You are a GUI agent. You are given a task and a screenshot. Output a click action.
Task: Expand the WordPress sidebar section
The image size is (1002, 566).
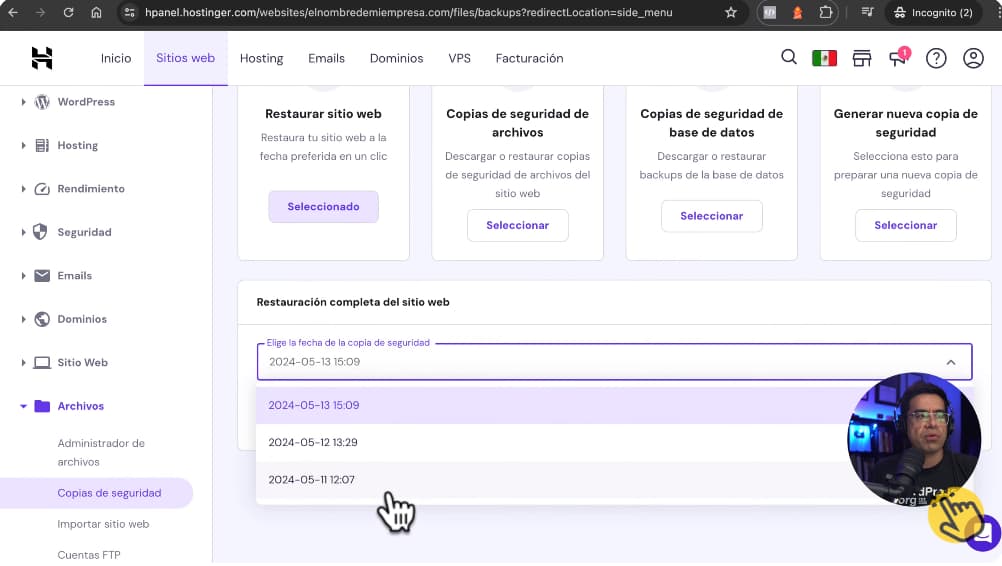[x=24, y=102]
